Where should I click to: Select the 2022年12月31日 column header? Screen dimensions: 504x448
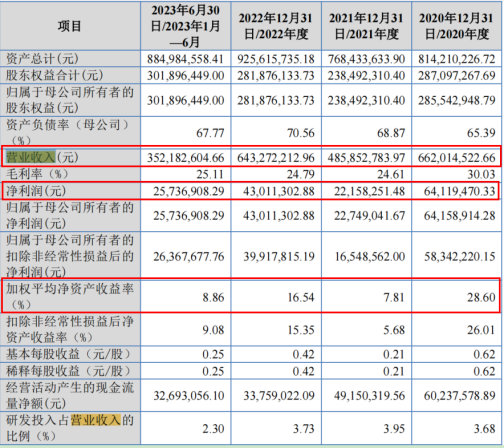[276, 26]
